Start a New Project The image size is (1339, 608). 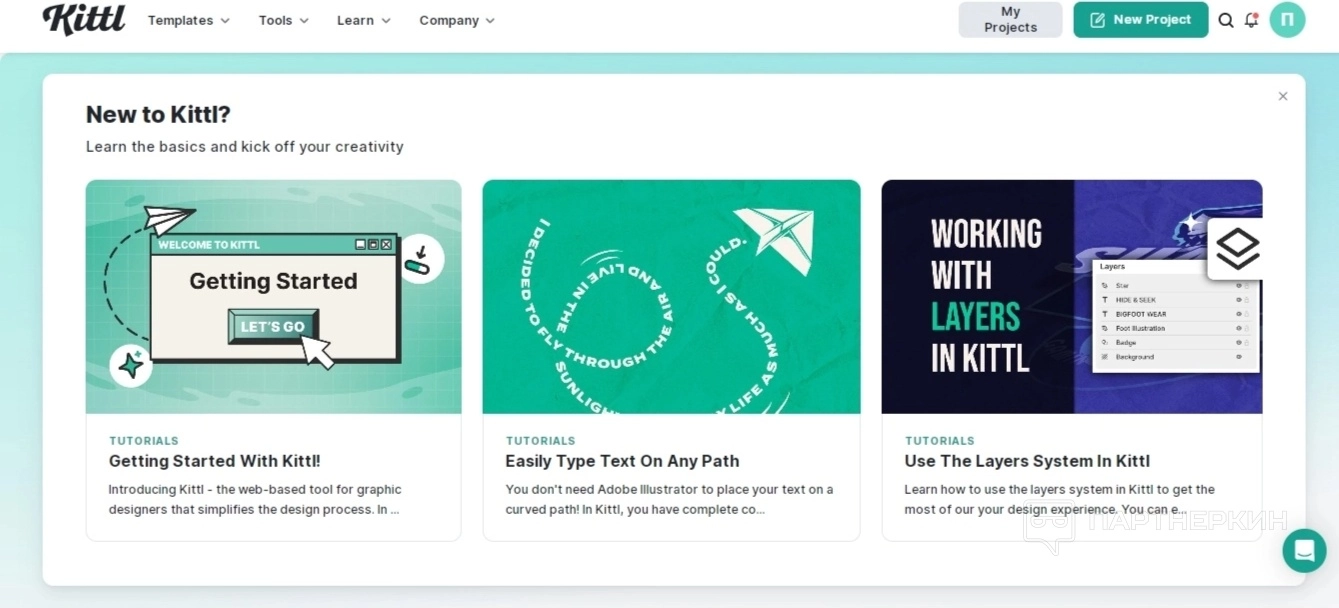click(1140, 20)
